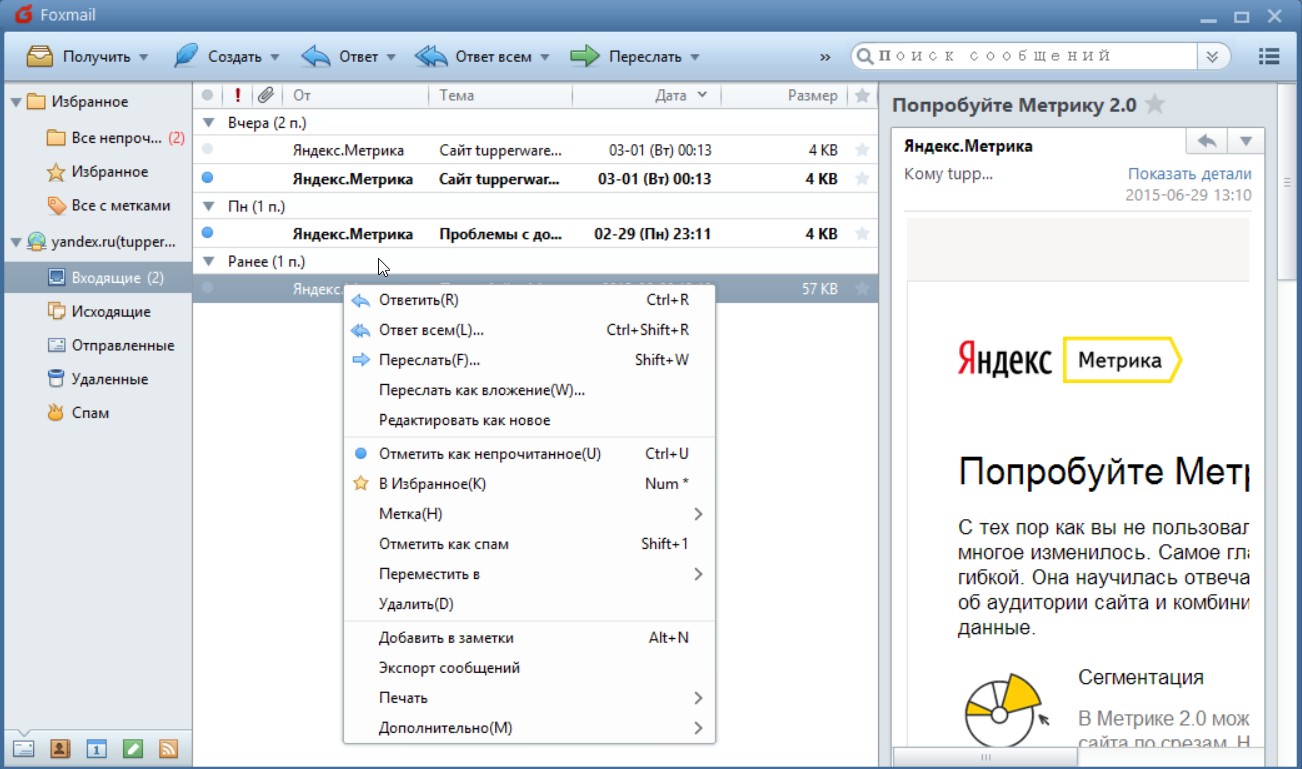Open the advanced search options dropdown
The height and width of the screenshot is (769, 1302).
tap(1212, 56)
